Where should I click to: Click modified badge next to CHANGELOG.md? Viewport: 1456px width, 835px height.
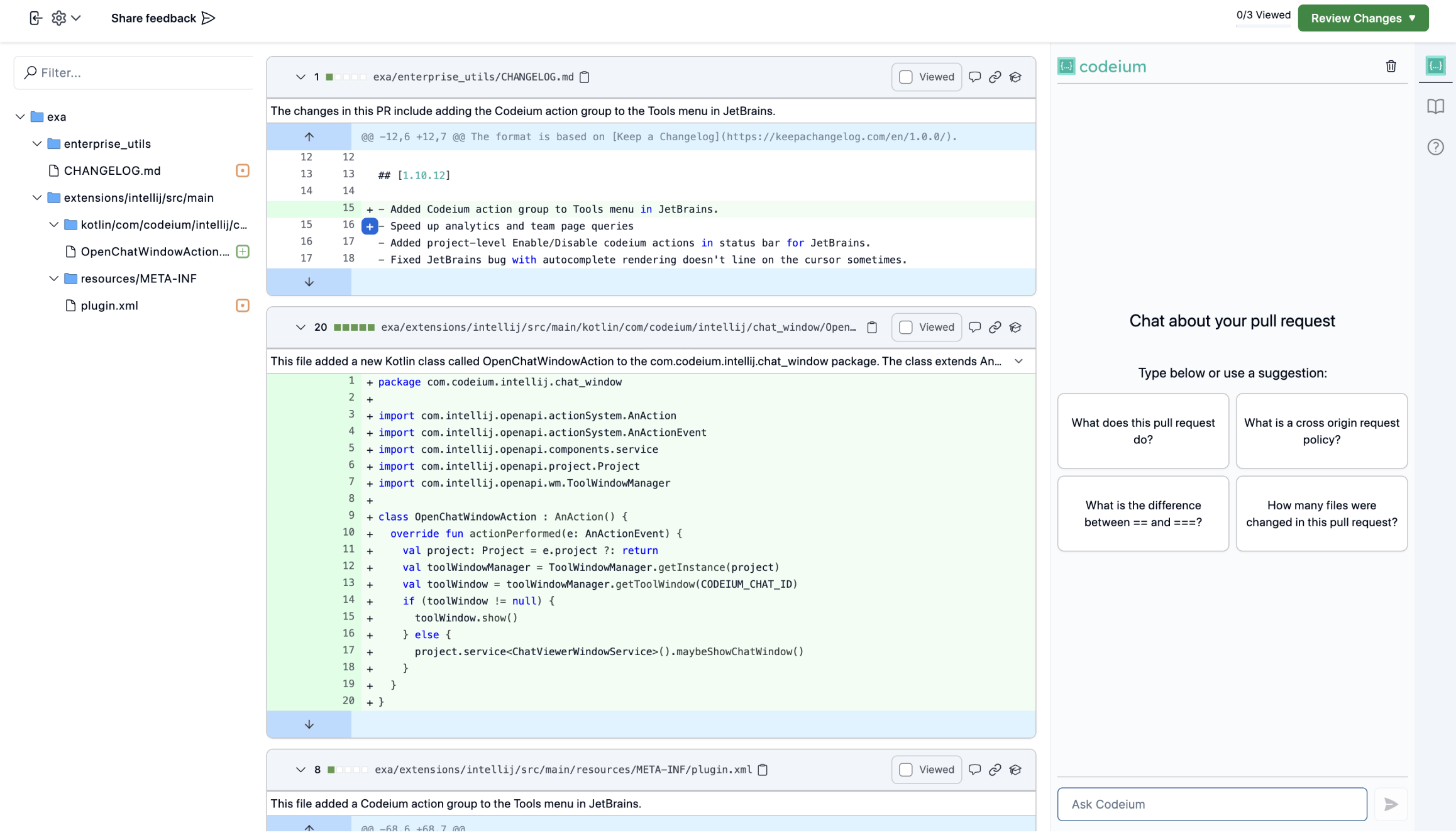[243, 171]
